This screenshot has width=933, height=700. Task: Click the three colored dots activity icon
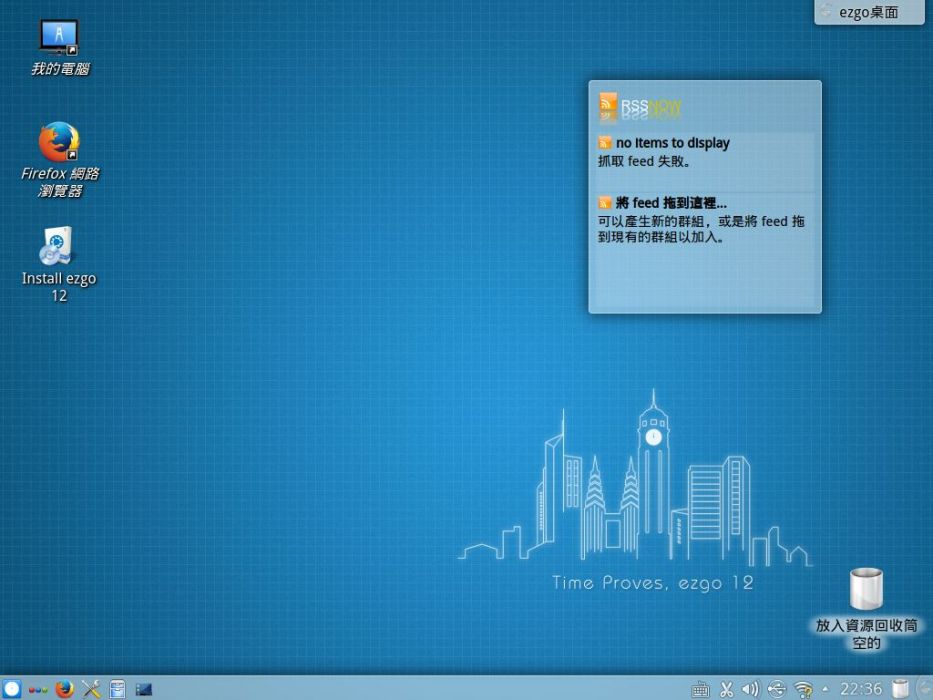(38, 690)
